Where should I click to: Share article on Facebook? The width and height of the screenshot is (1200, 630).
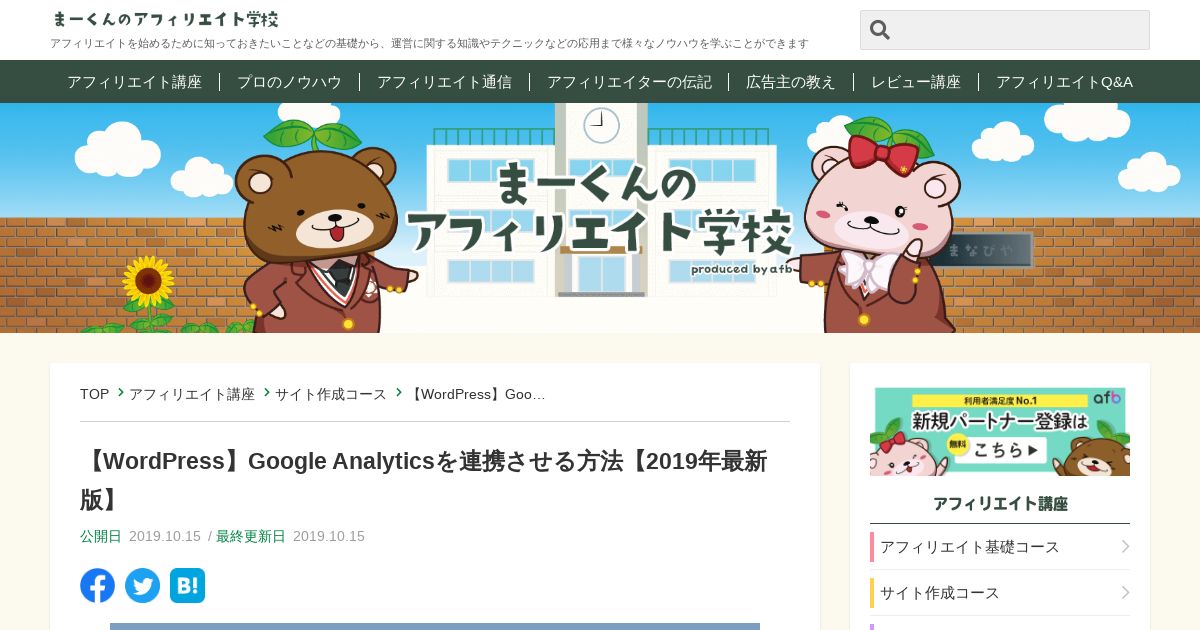tap(97, 585)
